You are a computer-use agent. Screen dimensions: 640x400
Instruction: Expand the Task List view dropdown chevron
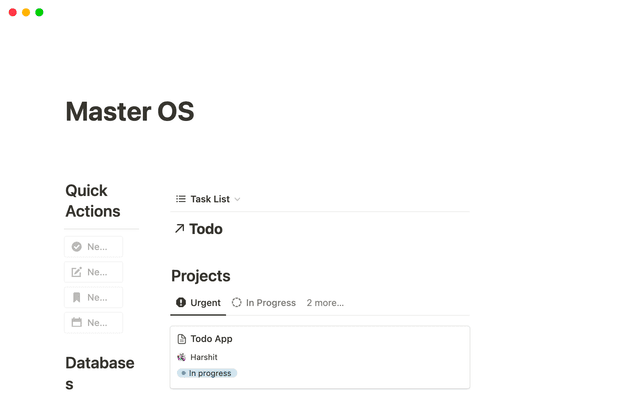click(x=237, y=199)
